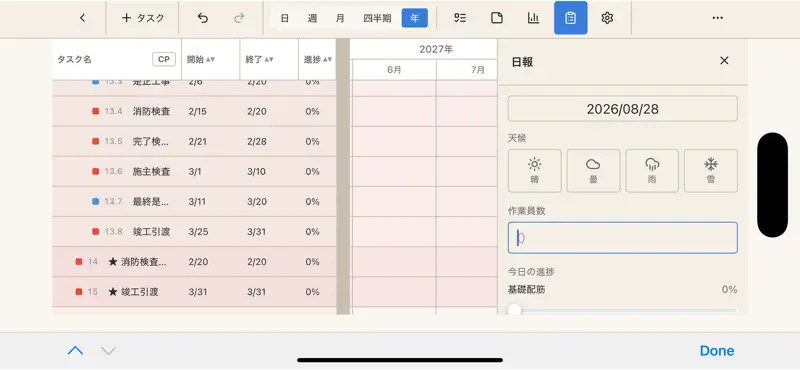
Task: Select task row 13.5 完了検…
Action: click(x=194, y=141)
